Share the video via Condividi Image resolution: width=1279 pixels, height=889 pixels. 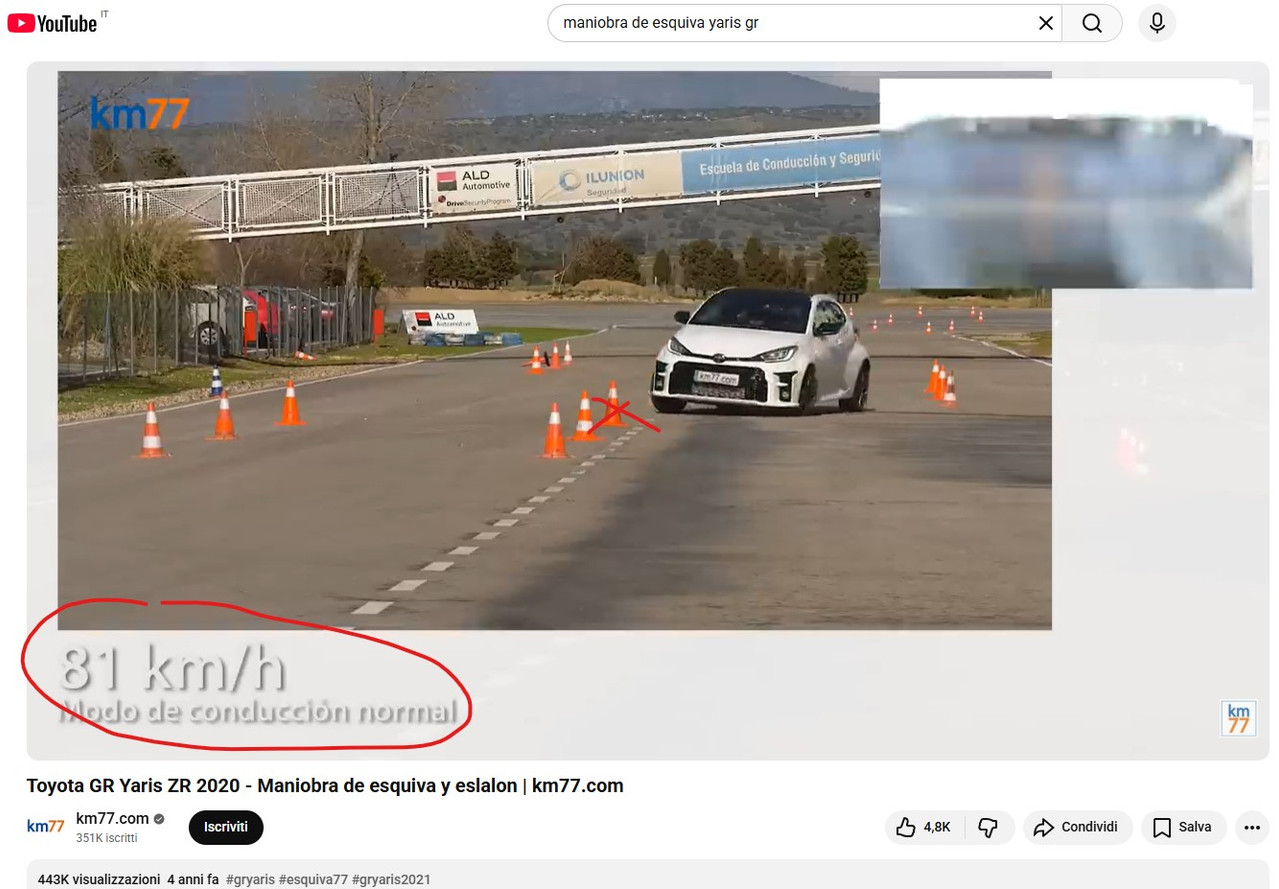[1077, 827]
